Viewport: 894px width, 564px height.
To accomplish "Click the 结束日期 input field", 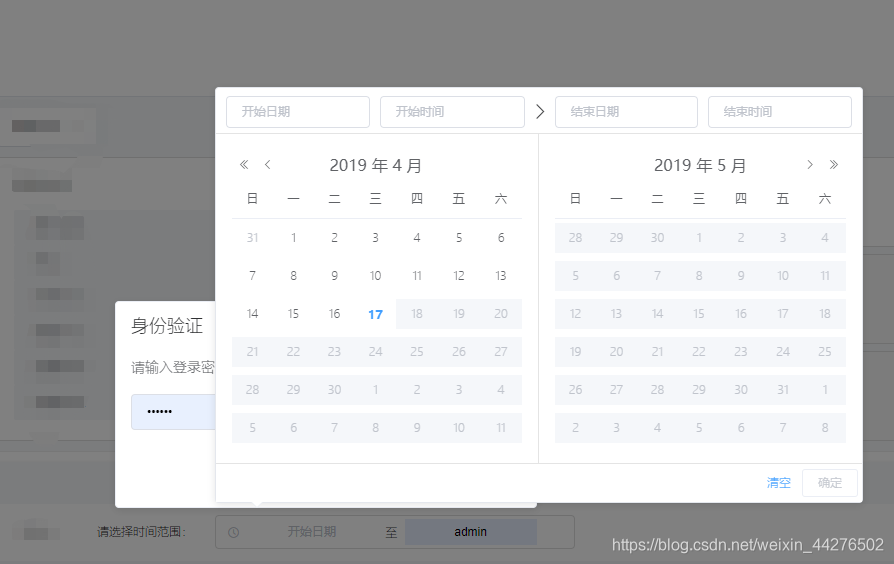I will pos(626,112).
